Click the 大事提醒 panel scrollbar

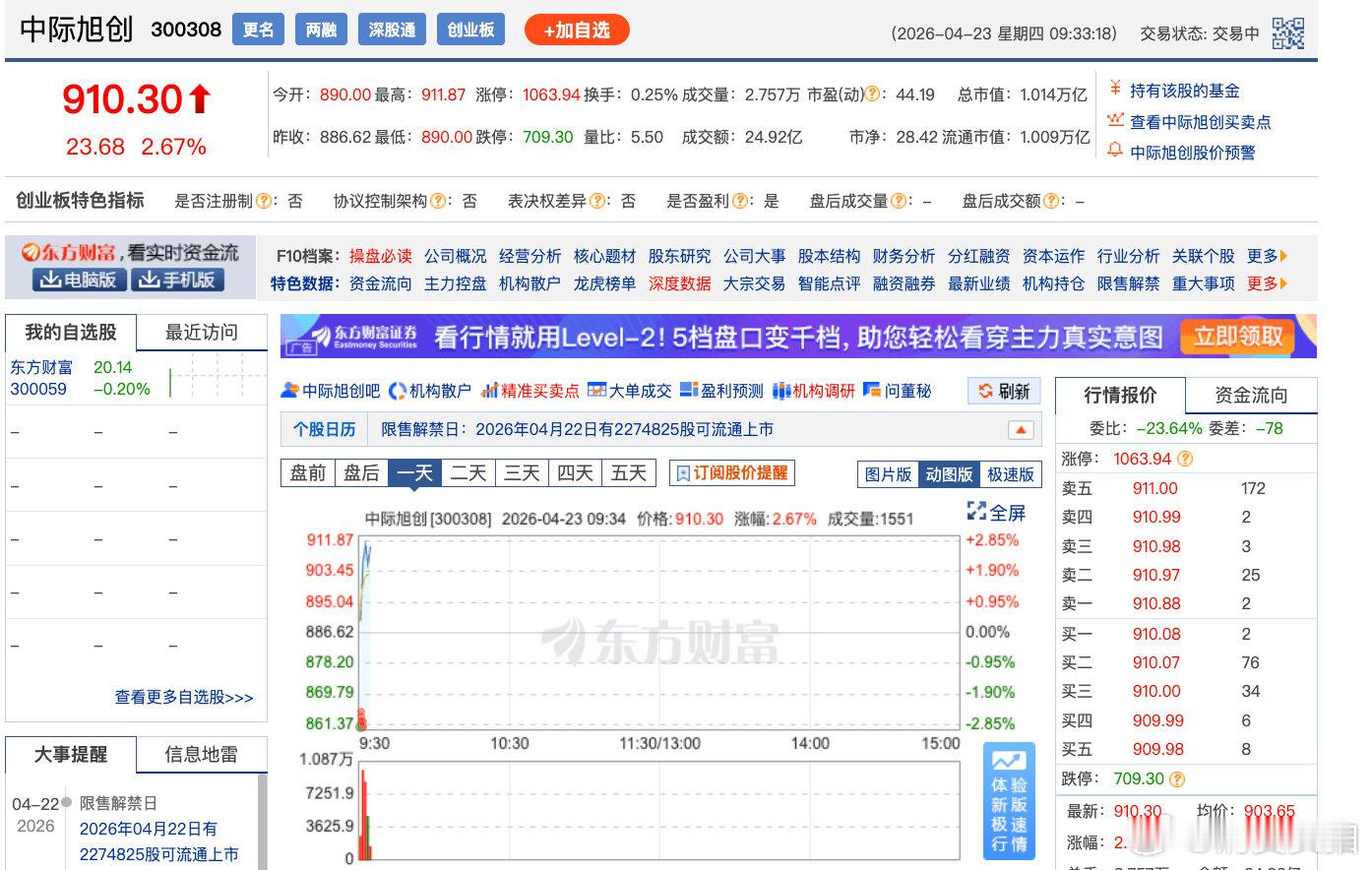pyautogui.click(x=263, y=821)
